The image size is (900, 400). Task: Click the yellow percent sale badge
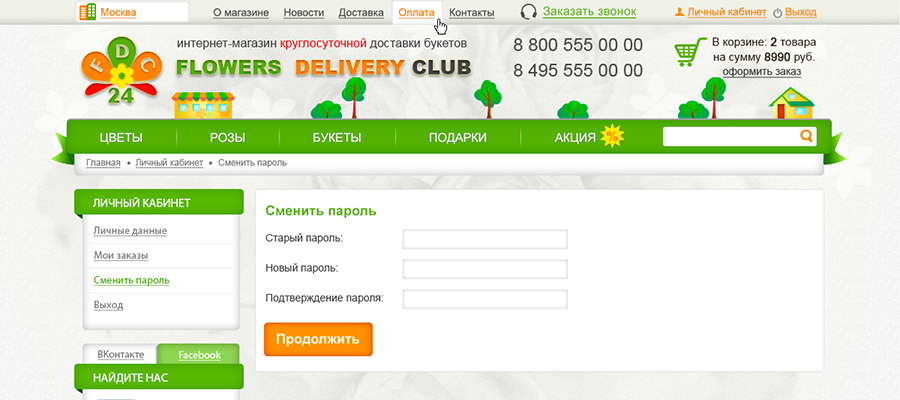tap(612, 137)
